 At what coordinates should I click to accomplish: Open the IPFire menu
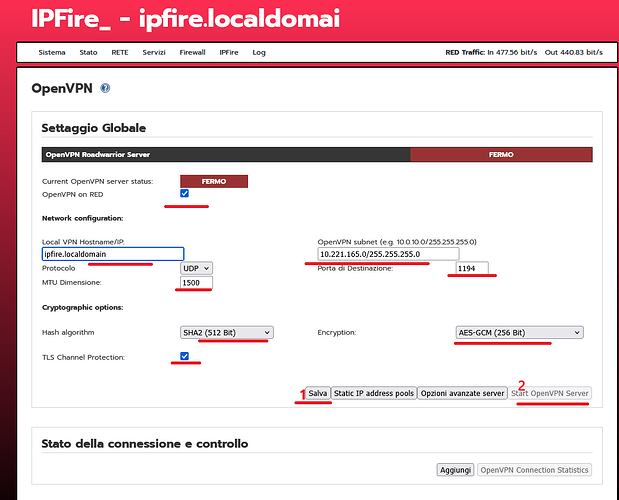[229, 52]
